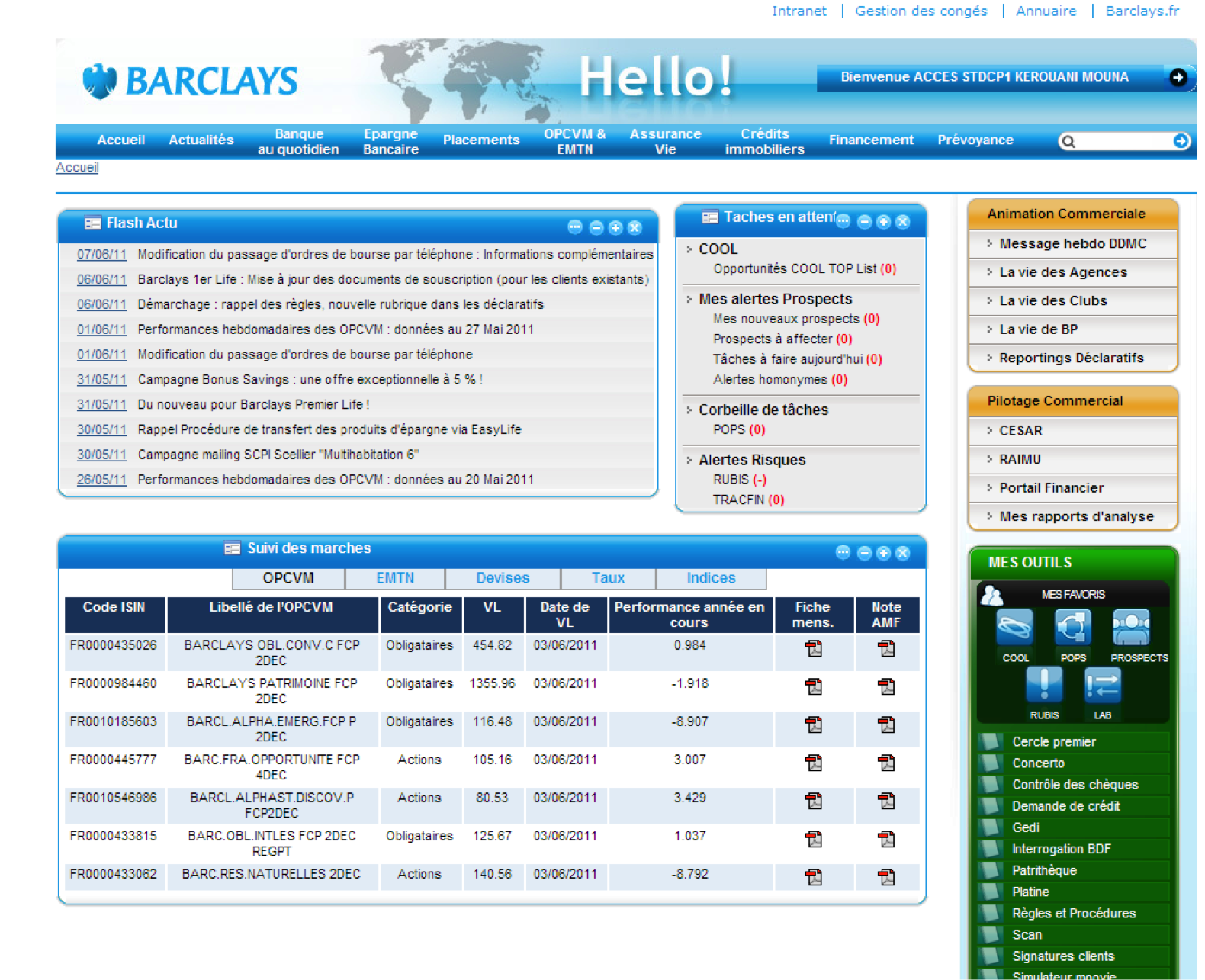This screenshot has width=1205, height=980.
Task: Open Fiche mens. PDF for BARCLAYS PATRIMOINE
Action: [x=813, y=686]
